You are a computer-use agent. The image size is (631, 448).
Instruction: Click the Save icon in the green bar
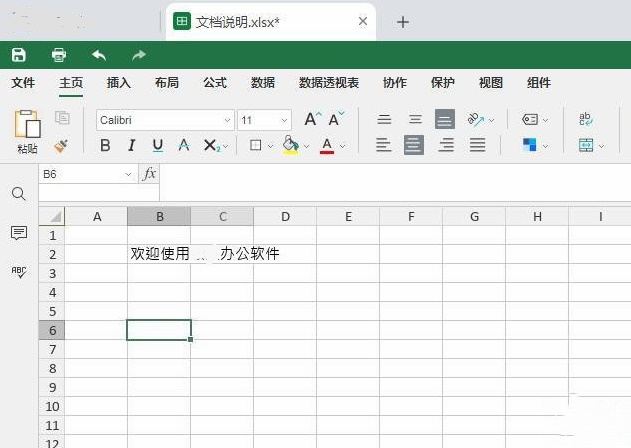[19, 55]
